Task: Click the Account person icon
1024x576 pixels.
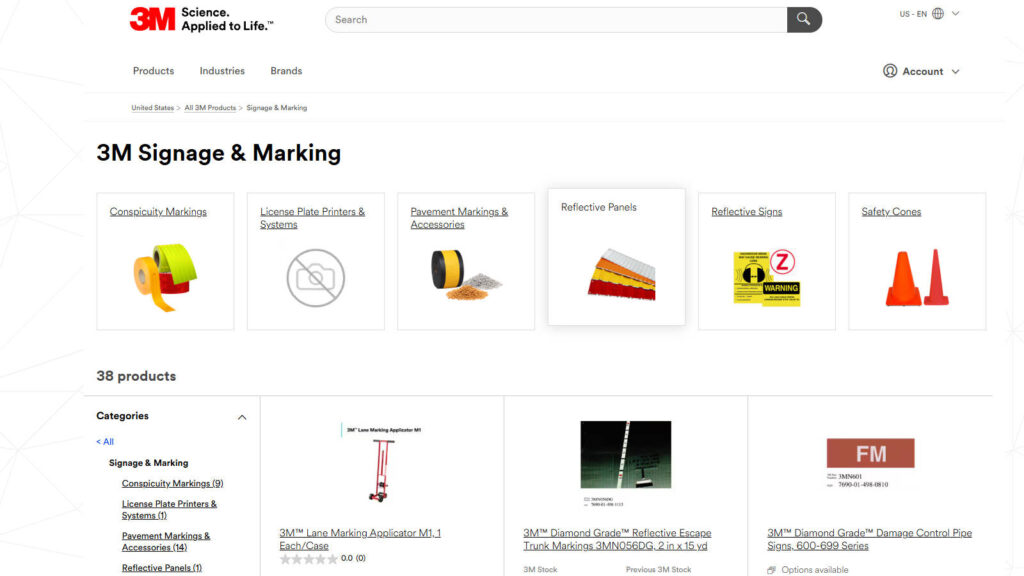Action: [x=889, y=71]
